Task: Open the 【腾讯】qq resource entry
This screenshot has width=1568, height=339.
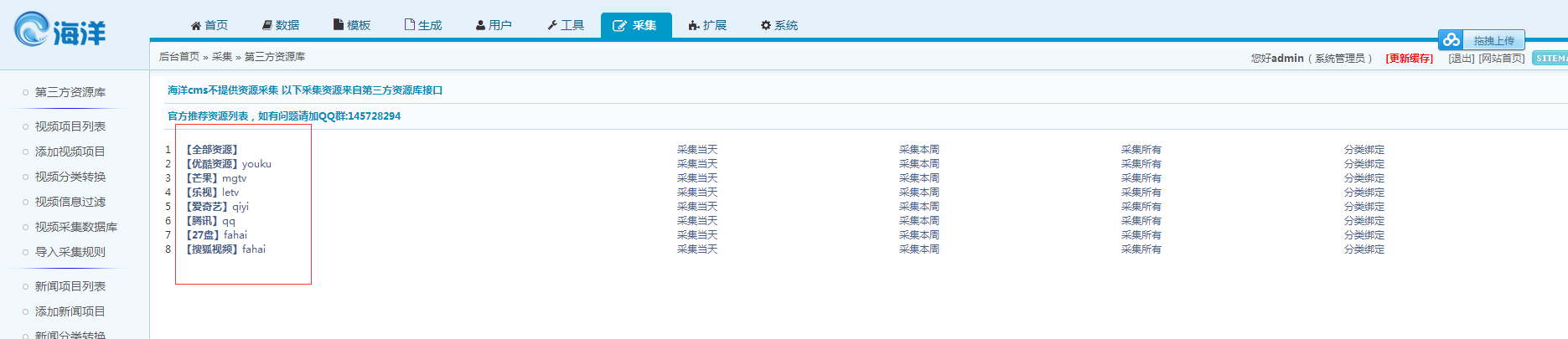Action: tap(209, 221)
